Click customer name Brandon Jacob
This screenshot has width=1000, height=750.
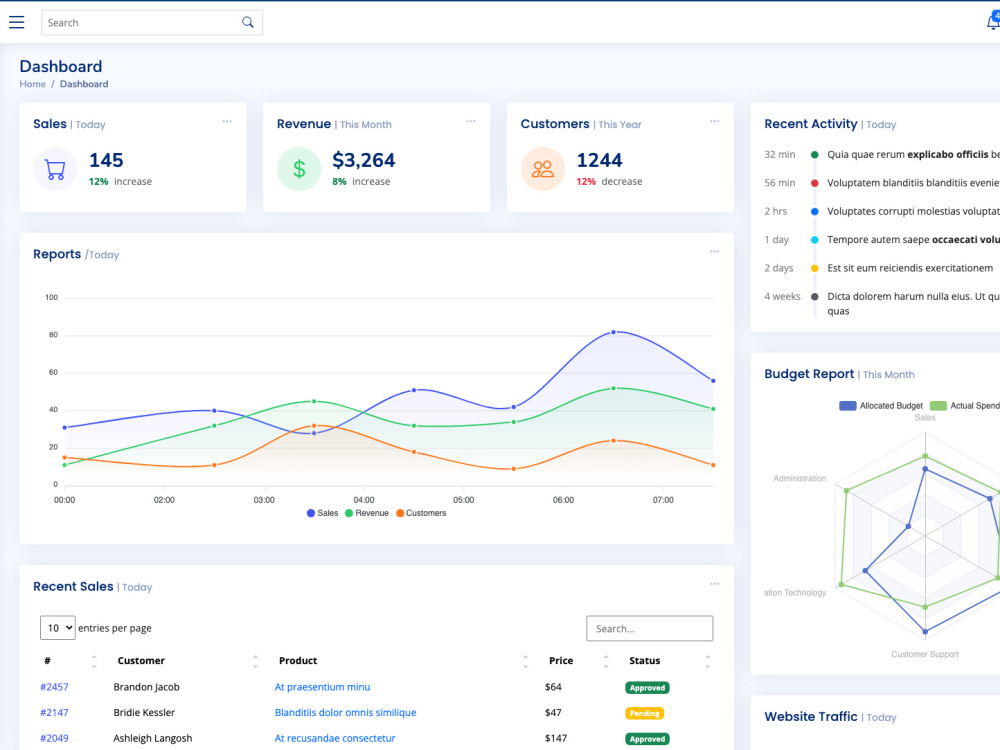[147, 687]
